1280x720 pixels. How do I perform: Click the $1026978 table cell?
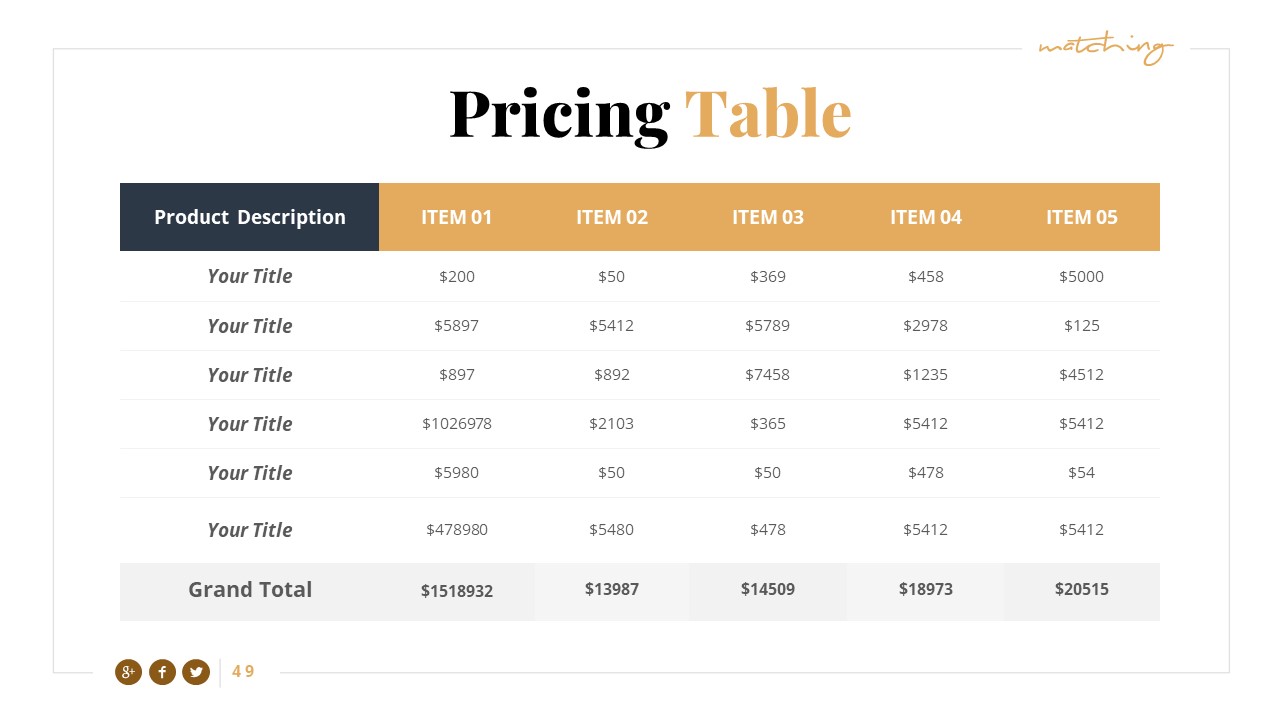pos(457,424)
